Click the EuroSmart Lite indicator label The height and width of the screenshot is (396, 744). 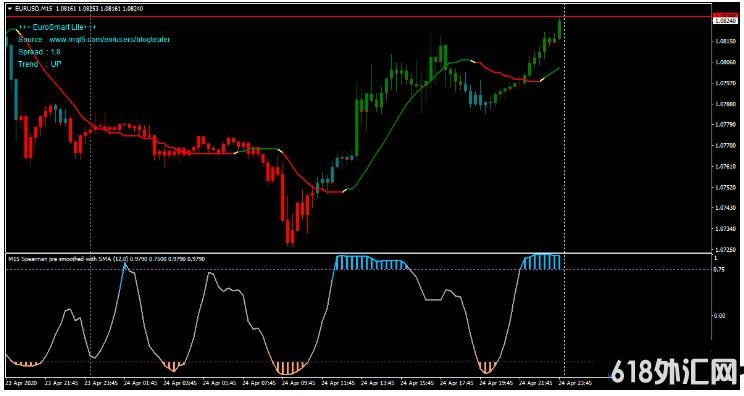click(x=57, y=27)
